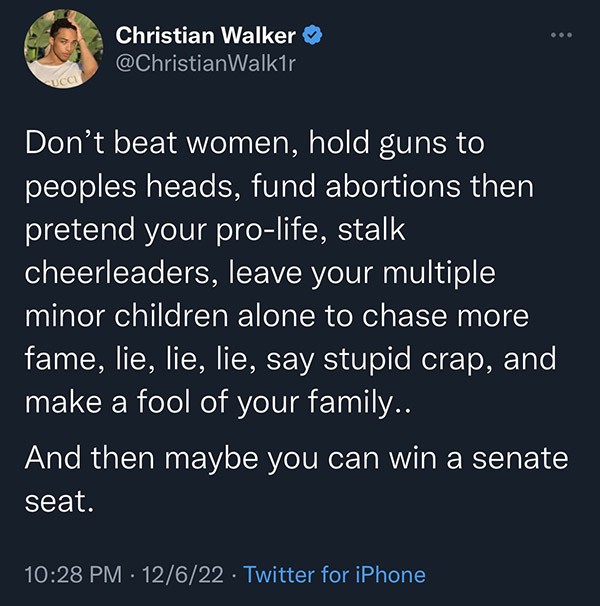The width and height of the screenshot is (600, 606).
Task: Click the display name Christian Walker
Action: 206,37
